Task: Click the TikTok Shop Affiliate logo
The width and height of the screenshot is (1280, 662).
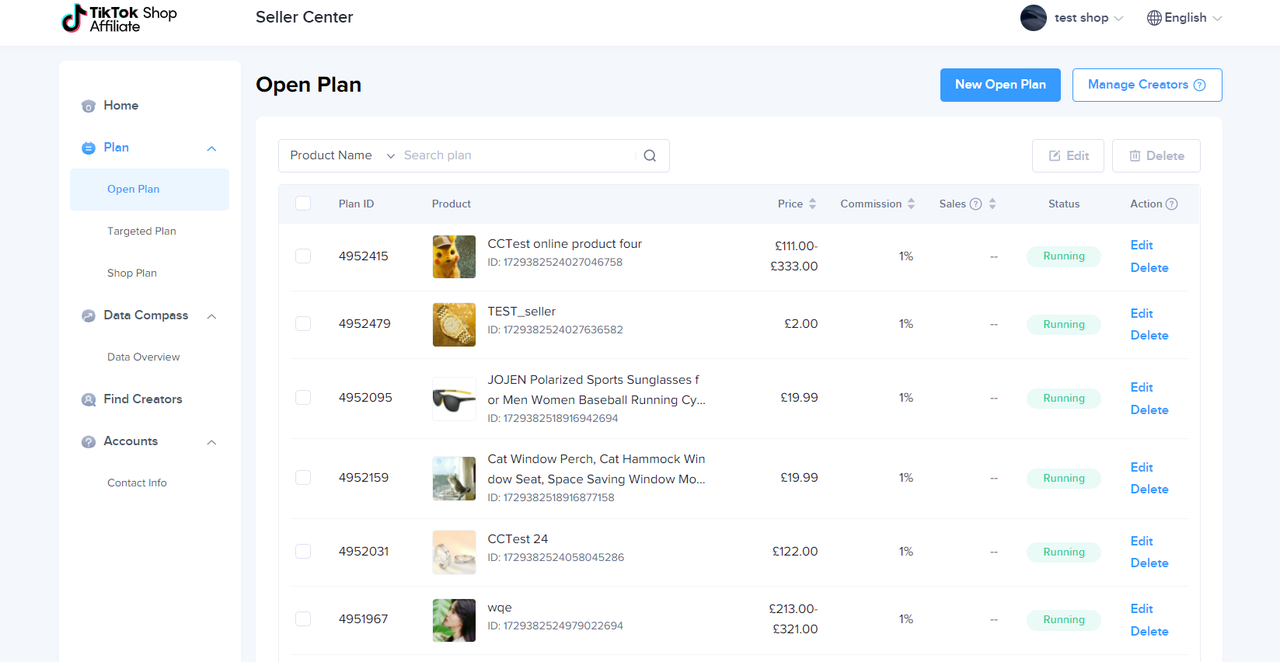Action: (x=119, y=18)
